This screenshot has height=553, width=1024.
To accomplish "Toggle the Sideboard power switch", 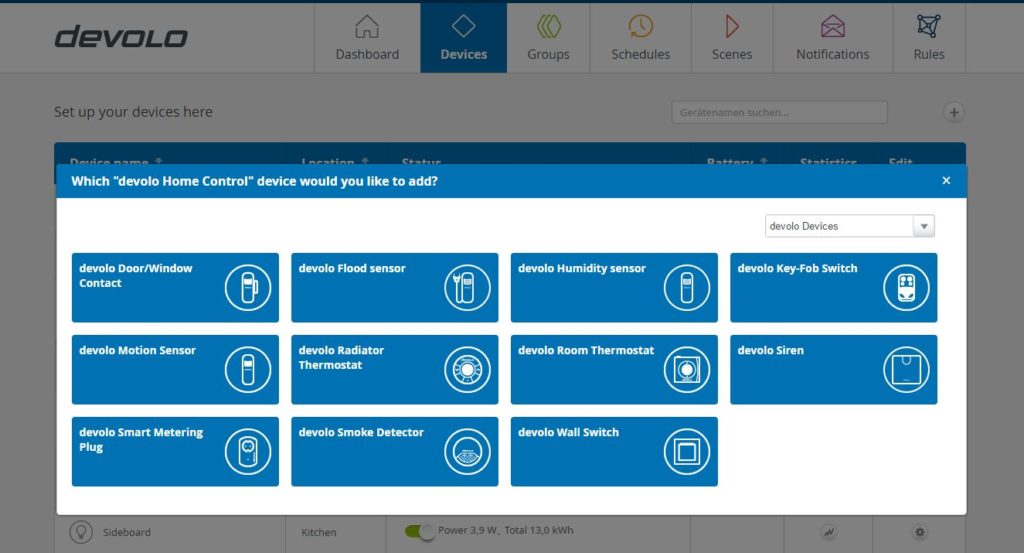I will point(420,531).
